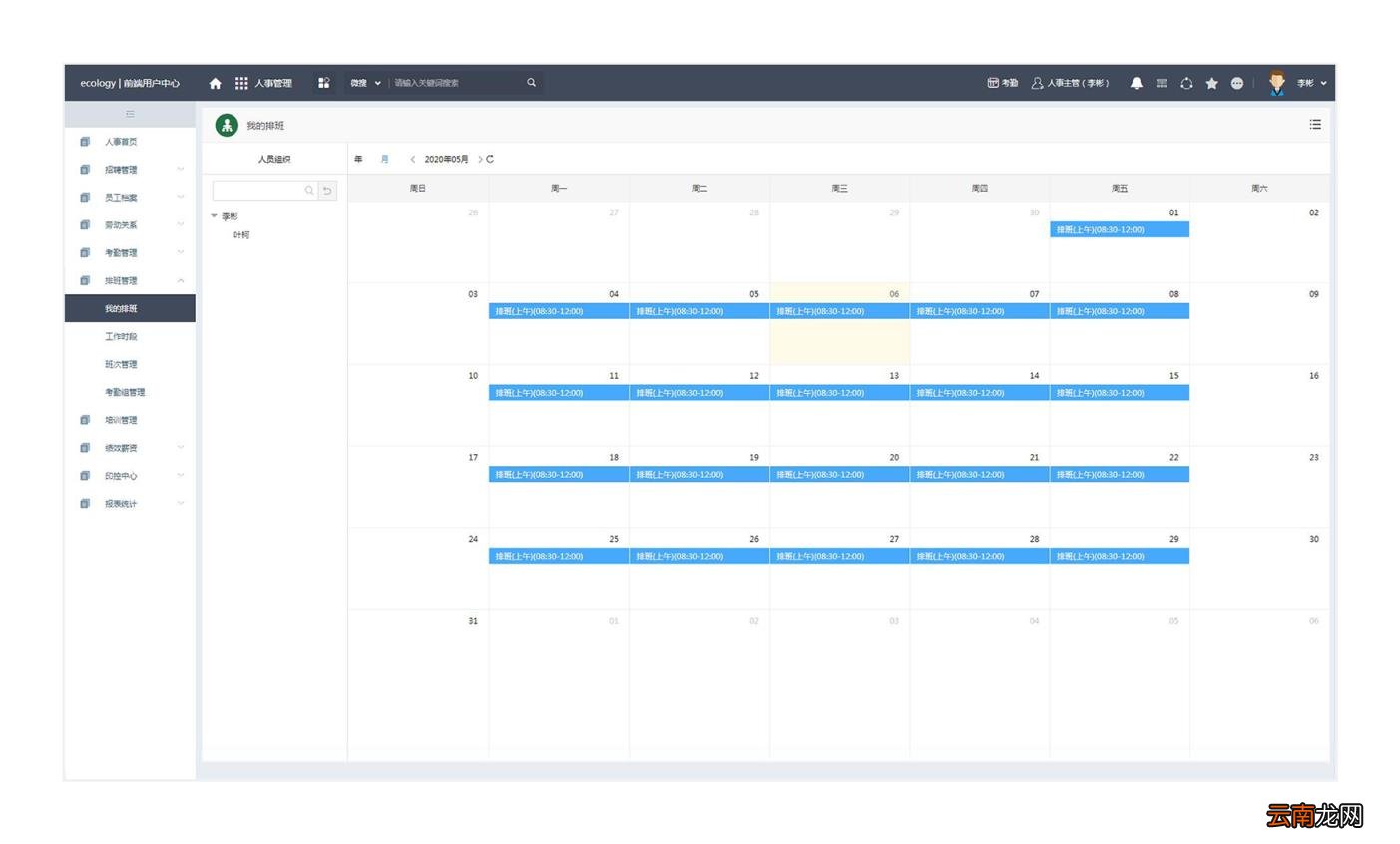
Task: Open the shift event on May 13
Action: tap(839, 393)
